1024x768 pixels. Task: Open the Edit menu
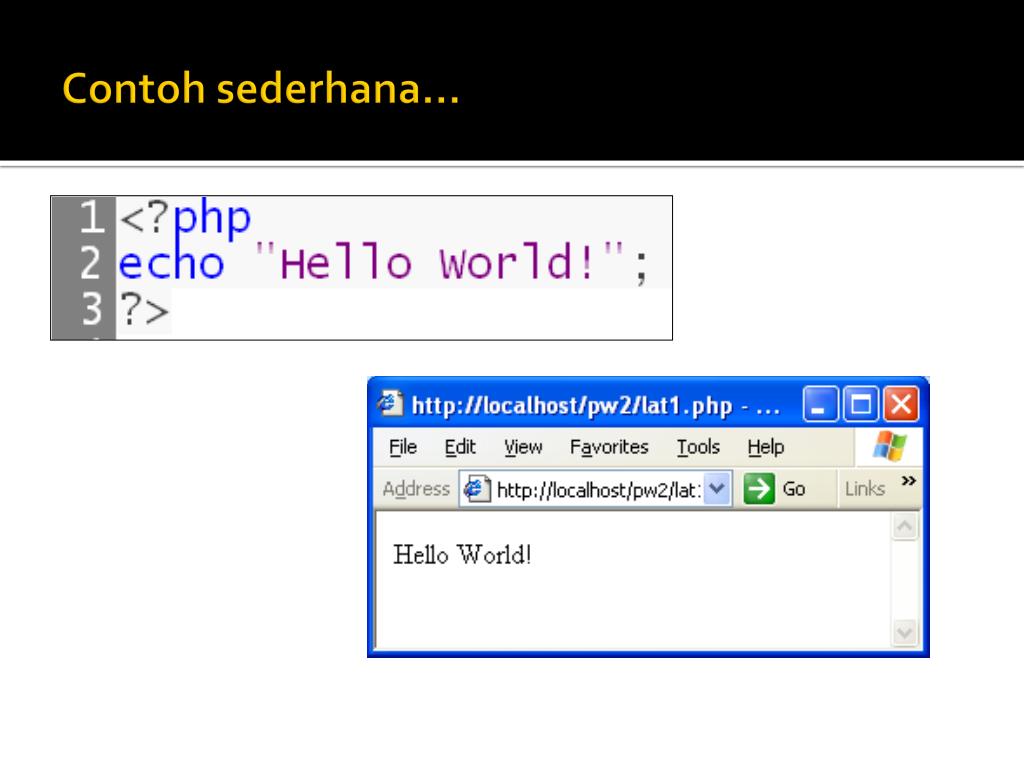click(x=460, y=447)
